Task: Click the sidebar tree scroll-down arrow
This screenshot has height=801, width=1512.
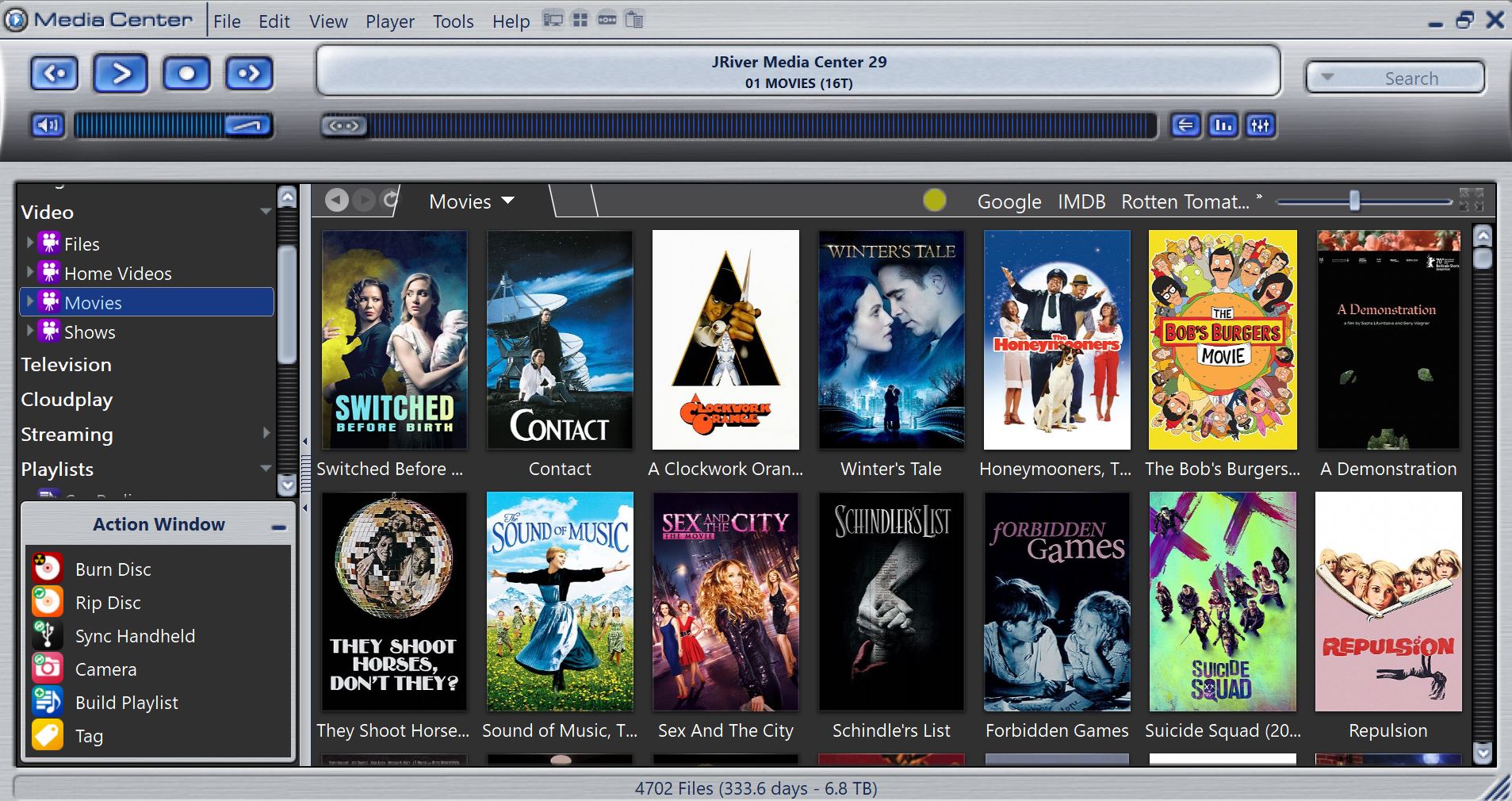Action: [287, 484]
